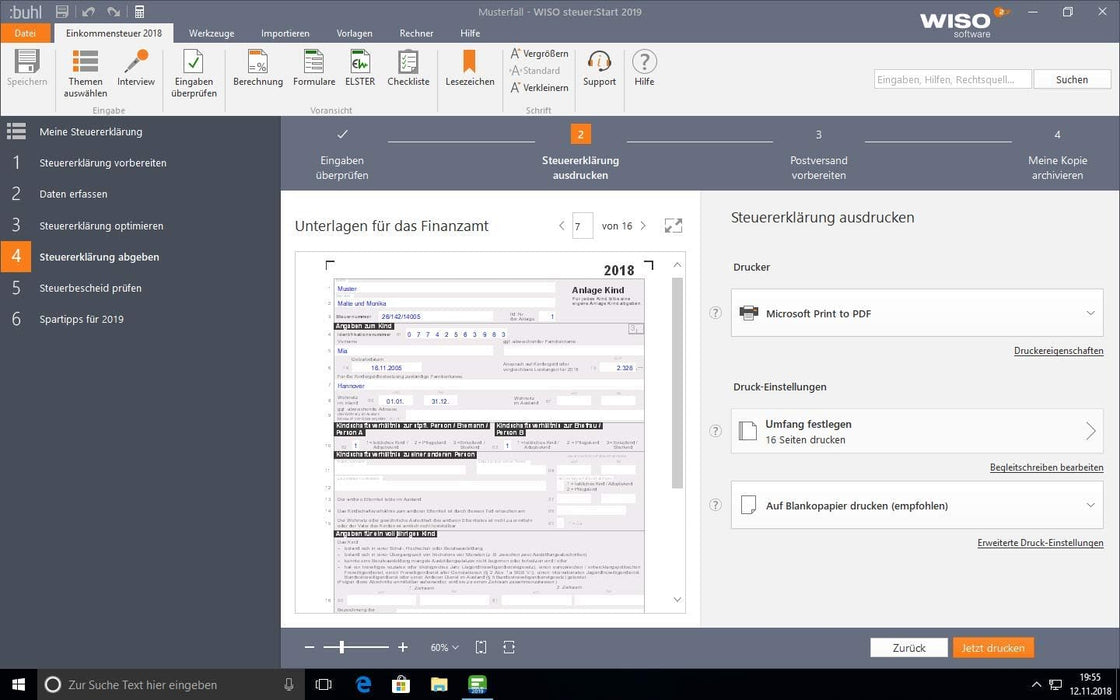The width and height of the screenshot is (1120, 700).
Task: Open the Microsoft Print to PDF dropdown
Action: [1090, 313]
